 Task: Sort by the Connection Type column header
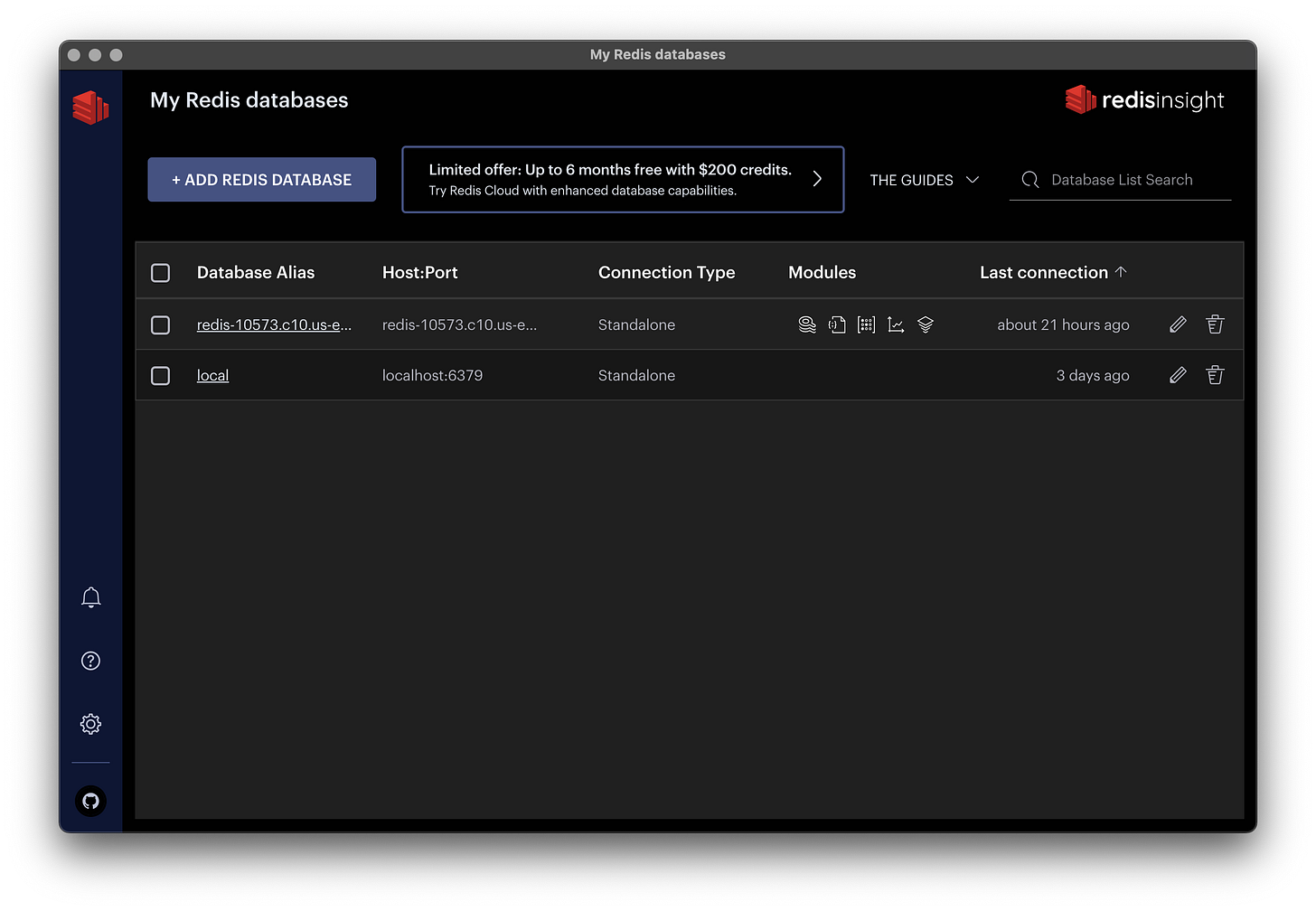(666, 272)
